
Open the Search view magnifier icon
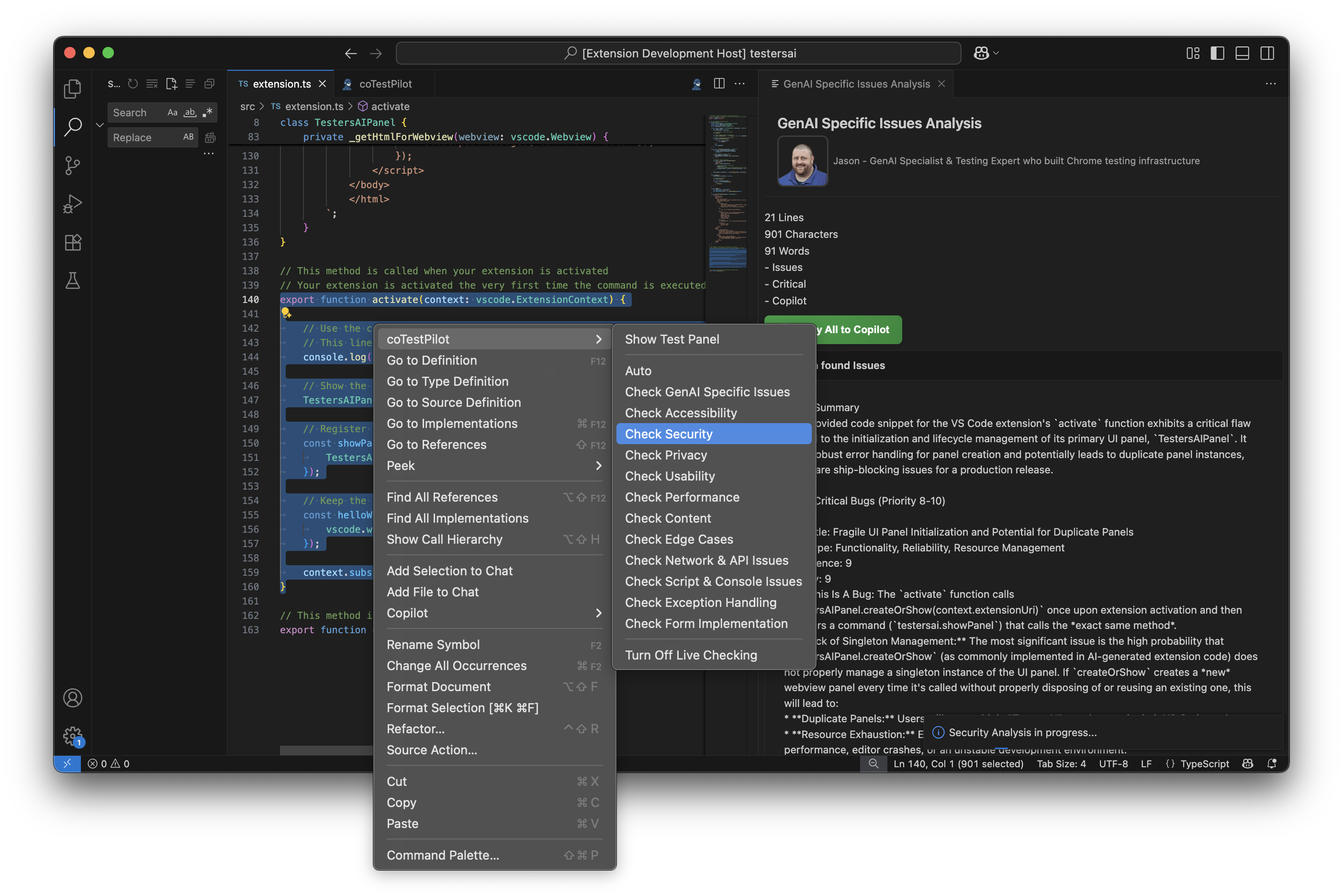pos(73,127)
